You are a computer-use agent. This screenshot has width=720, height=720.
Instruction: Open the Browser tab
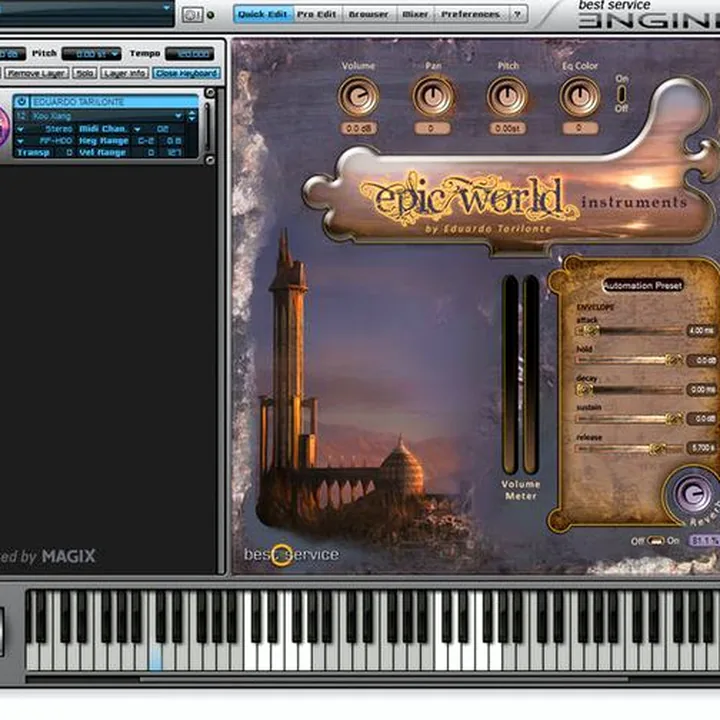(369, 14)
